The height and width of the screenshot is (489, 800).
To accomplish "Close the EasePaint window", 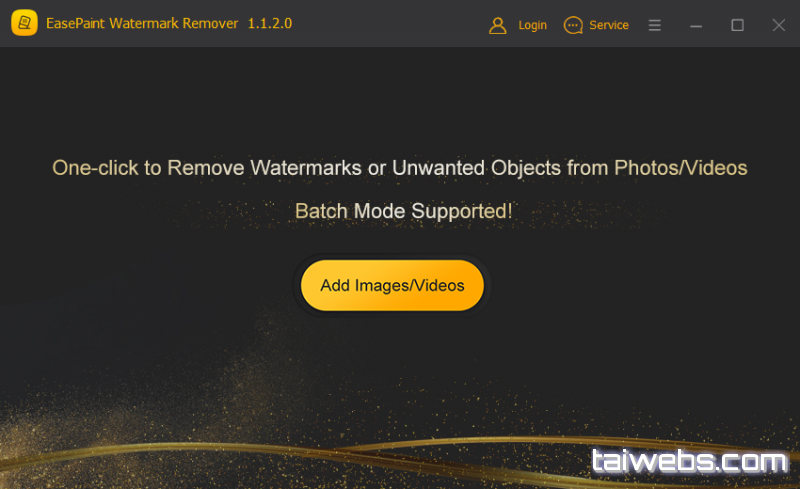I will coord(779,25).
